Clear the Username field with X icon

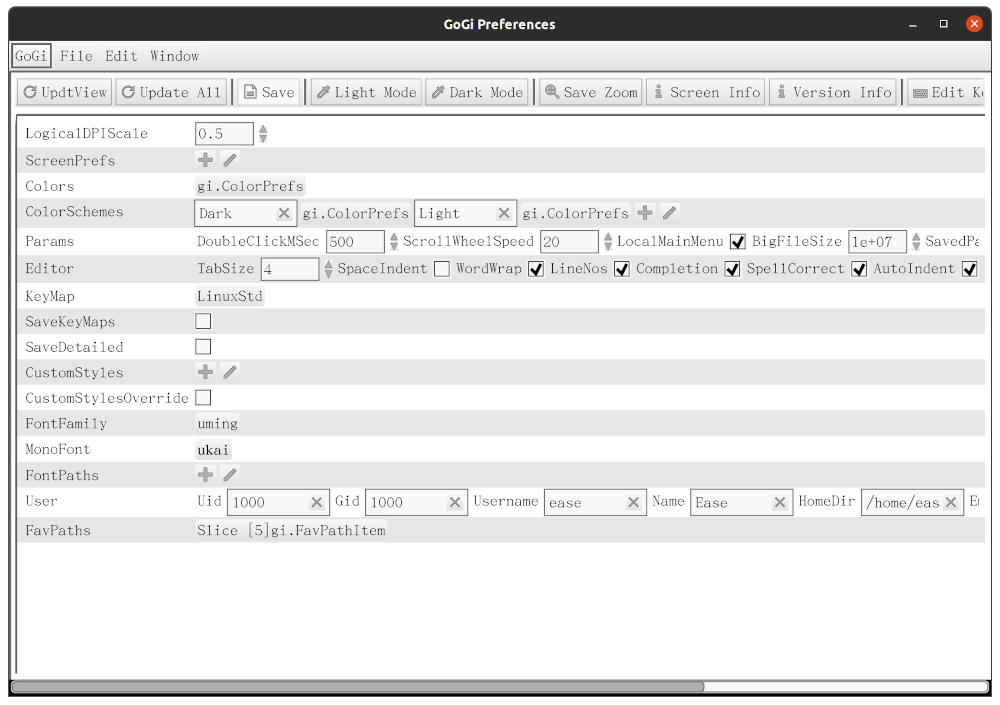pos(633,503)
